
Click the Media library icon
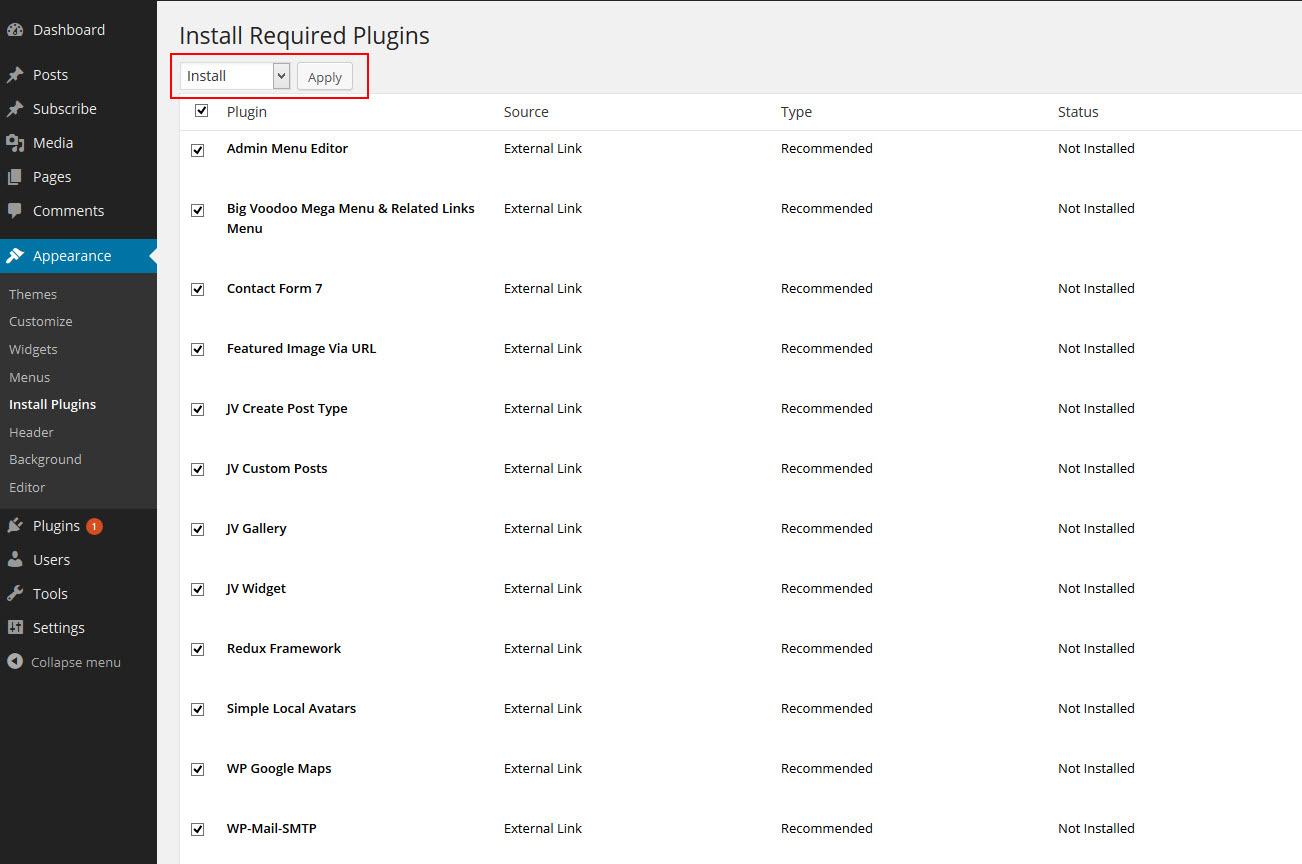(x=15, y=143)
